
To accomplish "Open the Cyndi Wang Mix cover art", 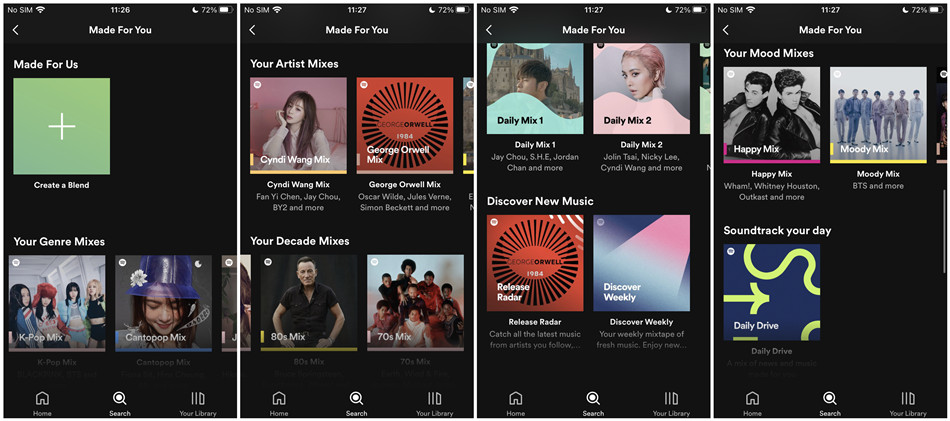I will click(299, 125).
